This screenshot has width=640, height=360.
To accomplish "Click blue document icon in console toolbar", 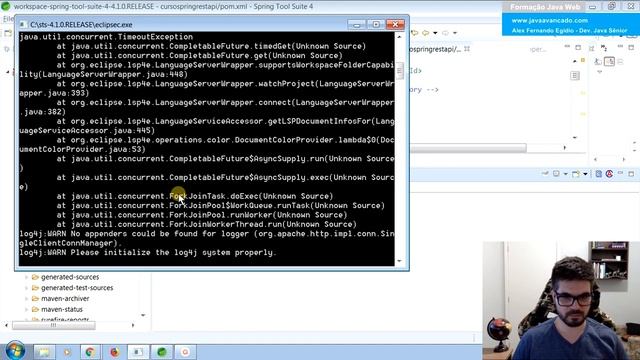I will 598,174.
